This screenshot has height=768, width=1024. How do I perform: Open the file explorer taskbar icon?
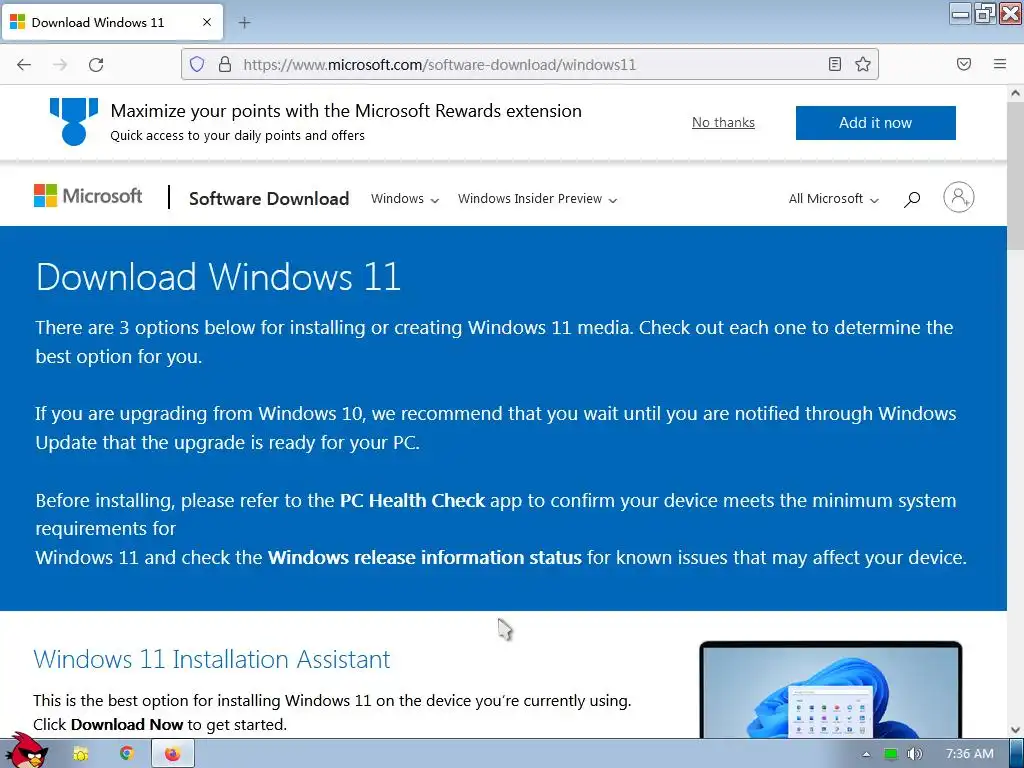tap(81, 754)
